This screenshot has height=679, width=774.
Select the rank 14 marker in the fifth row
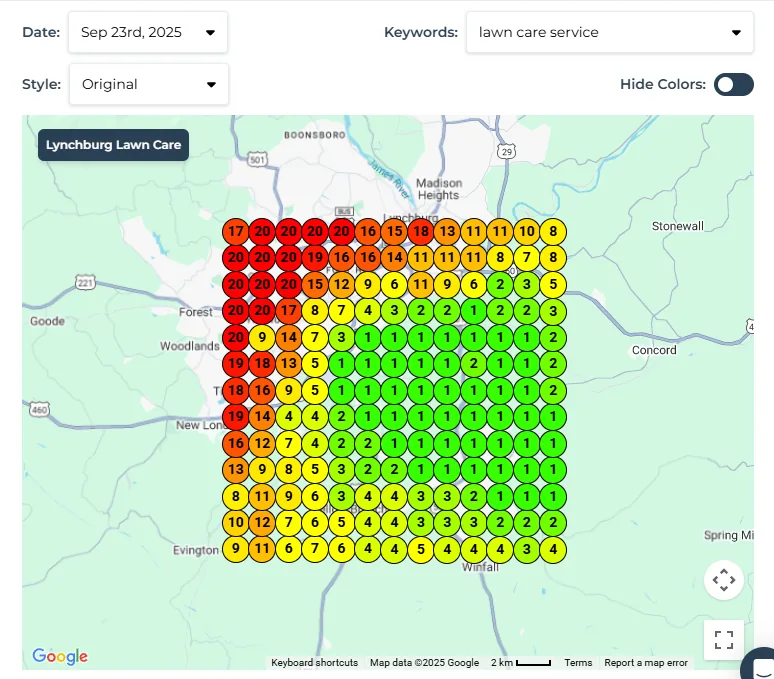pyautogui.click(x=289, y=337)
